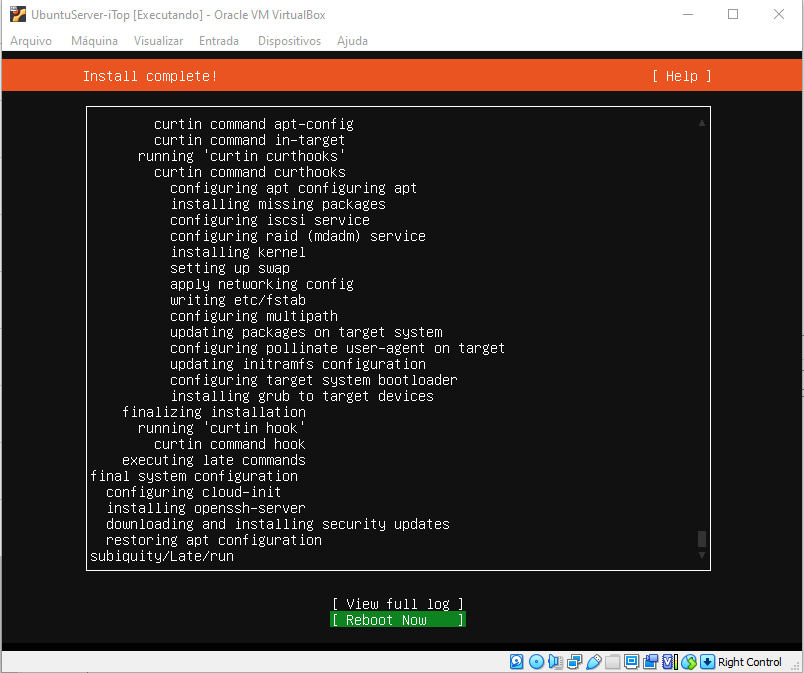The image size is (804, 673).
Task: Click the 'finalizing installation' log line
Action: pyautogui.click(x=214, y=412)
